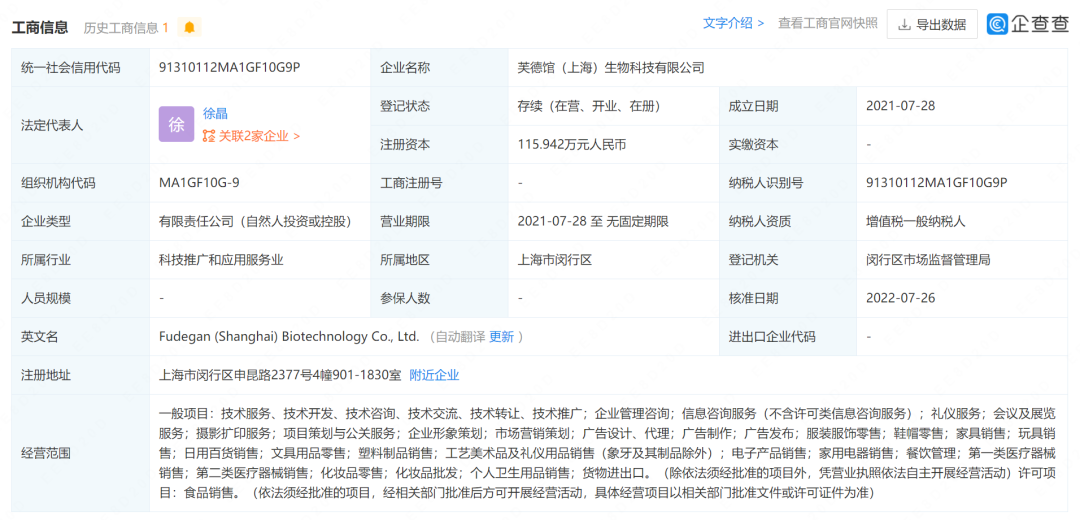This screenshot has width=1080, height=520.
Task: Click taxpayer qualification 增值税一般纳税人
Action: pyautogui.click(x=916, y=222)
